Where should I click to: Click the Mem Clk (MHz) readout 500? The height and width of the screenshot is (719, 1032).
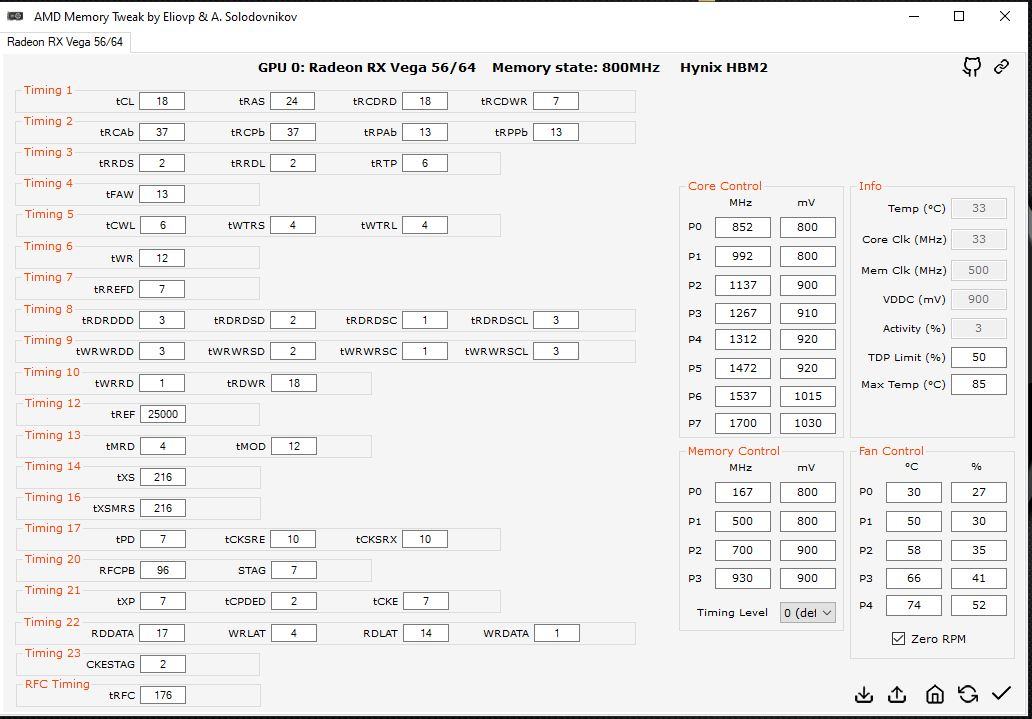(x=979, y=271)
